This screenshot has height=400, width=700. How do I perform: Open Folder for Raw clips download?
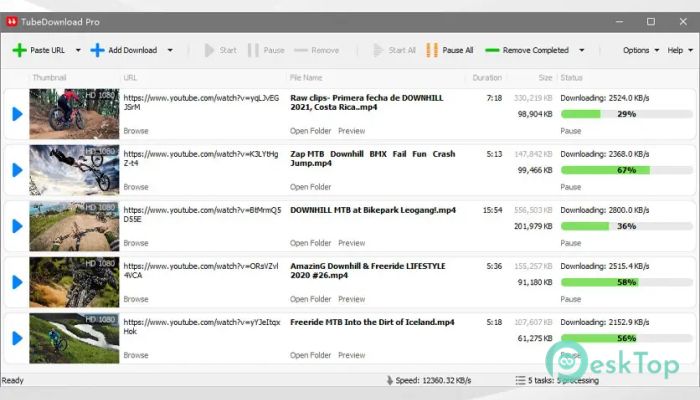[310, 131]
